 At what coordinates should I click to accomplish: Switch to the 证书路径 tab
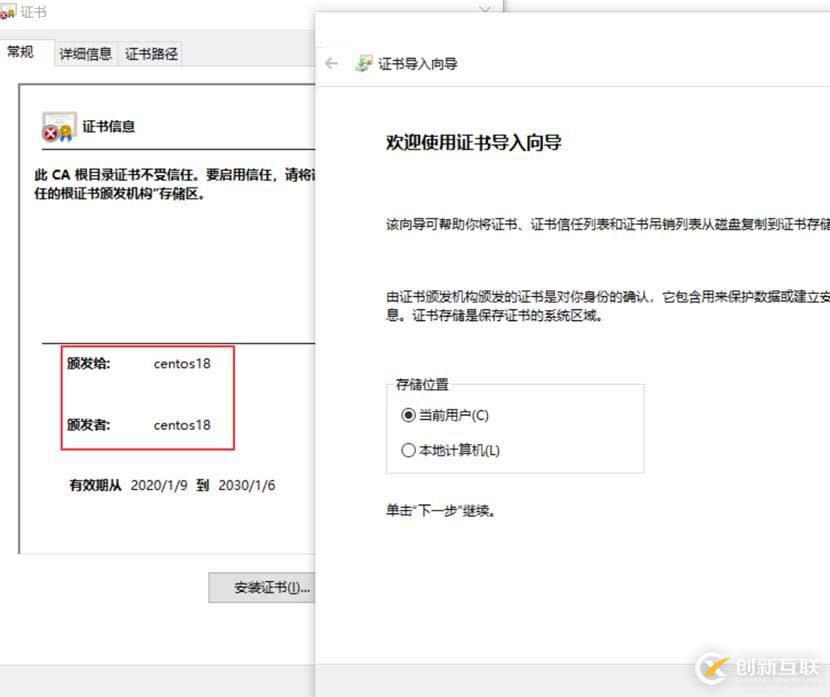coord(150,53)
